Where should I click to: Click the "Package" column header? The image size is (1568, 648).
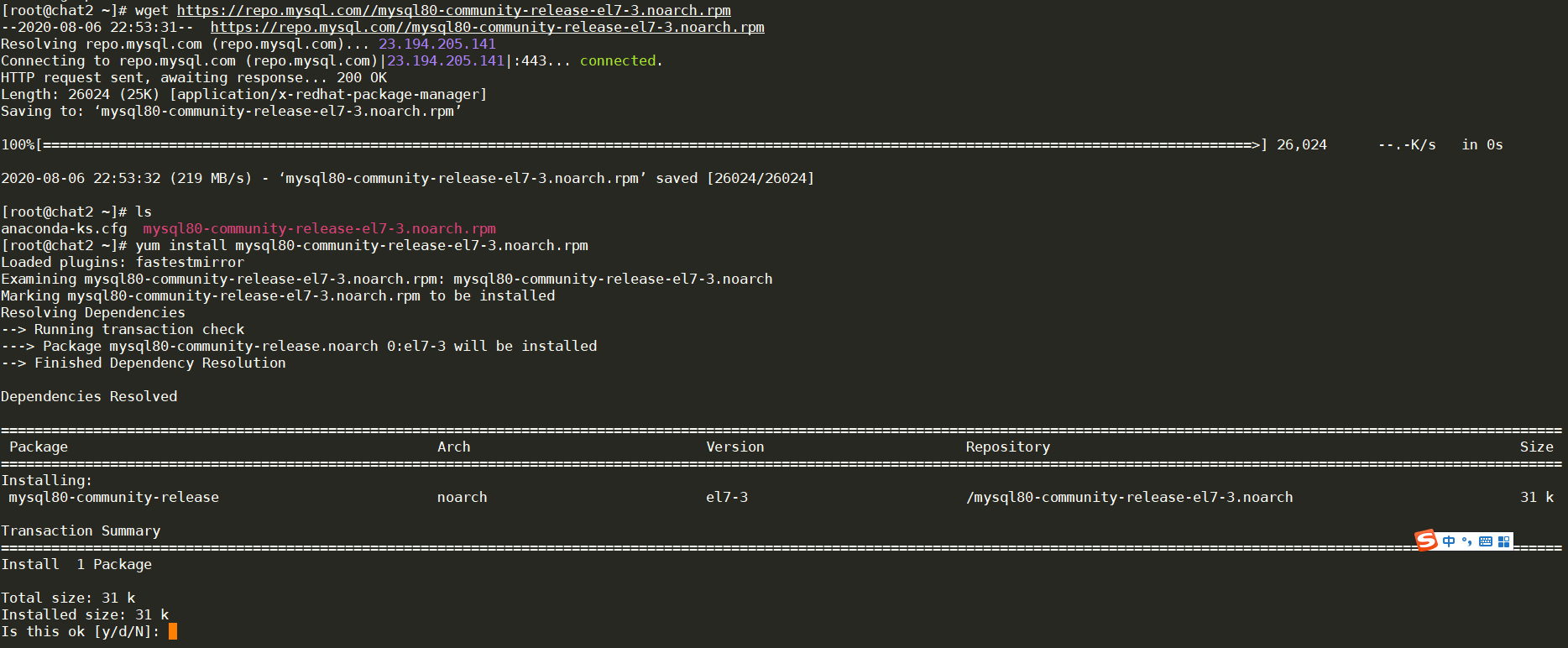pos(39,447)
